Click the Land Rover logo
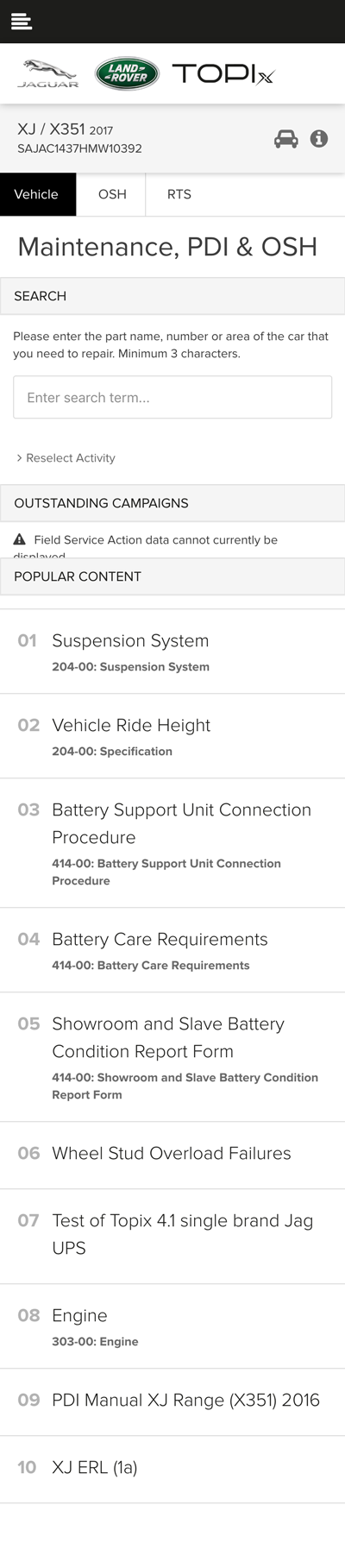Image resolution: width=345 pixels, height=1568 pixels. [127, 74]
